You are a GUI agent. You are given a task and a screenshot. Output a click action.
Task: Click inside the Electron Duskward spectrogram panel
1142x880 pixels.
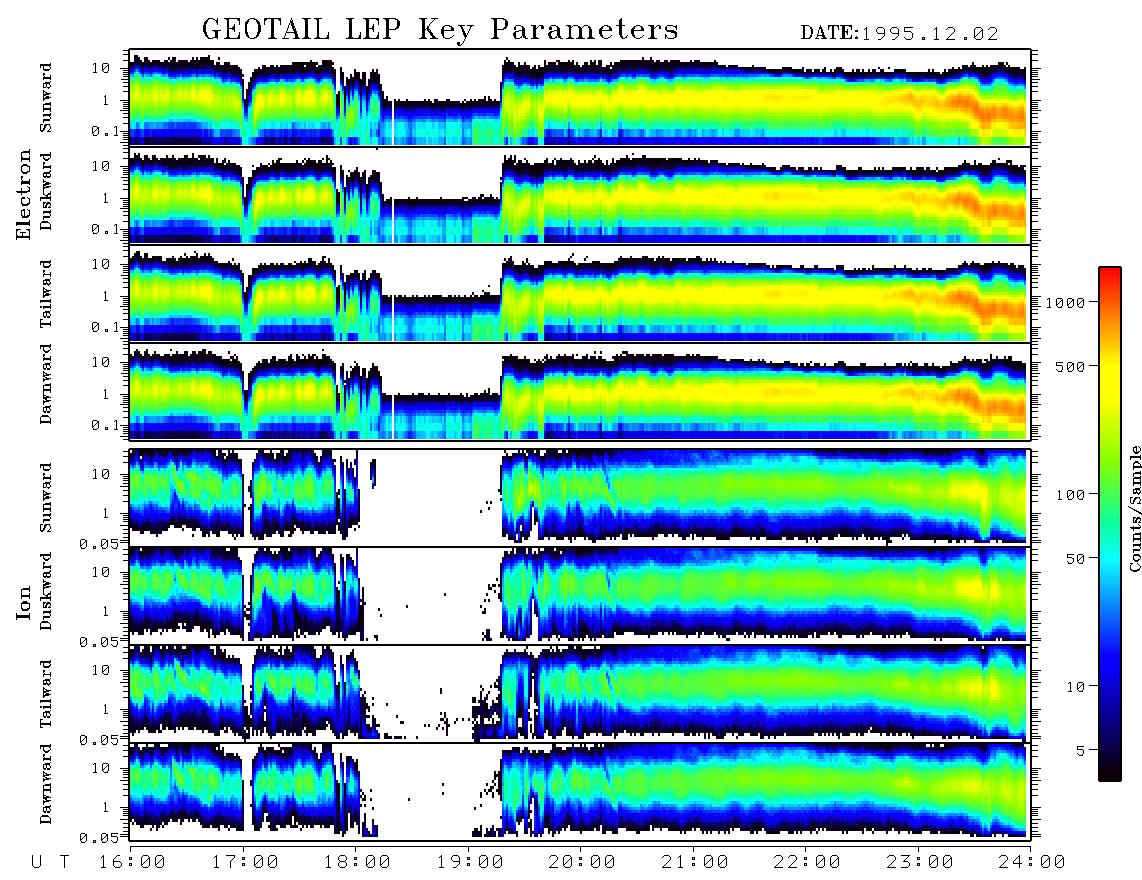pos(580,195)
